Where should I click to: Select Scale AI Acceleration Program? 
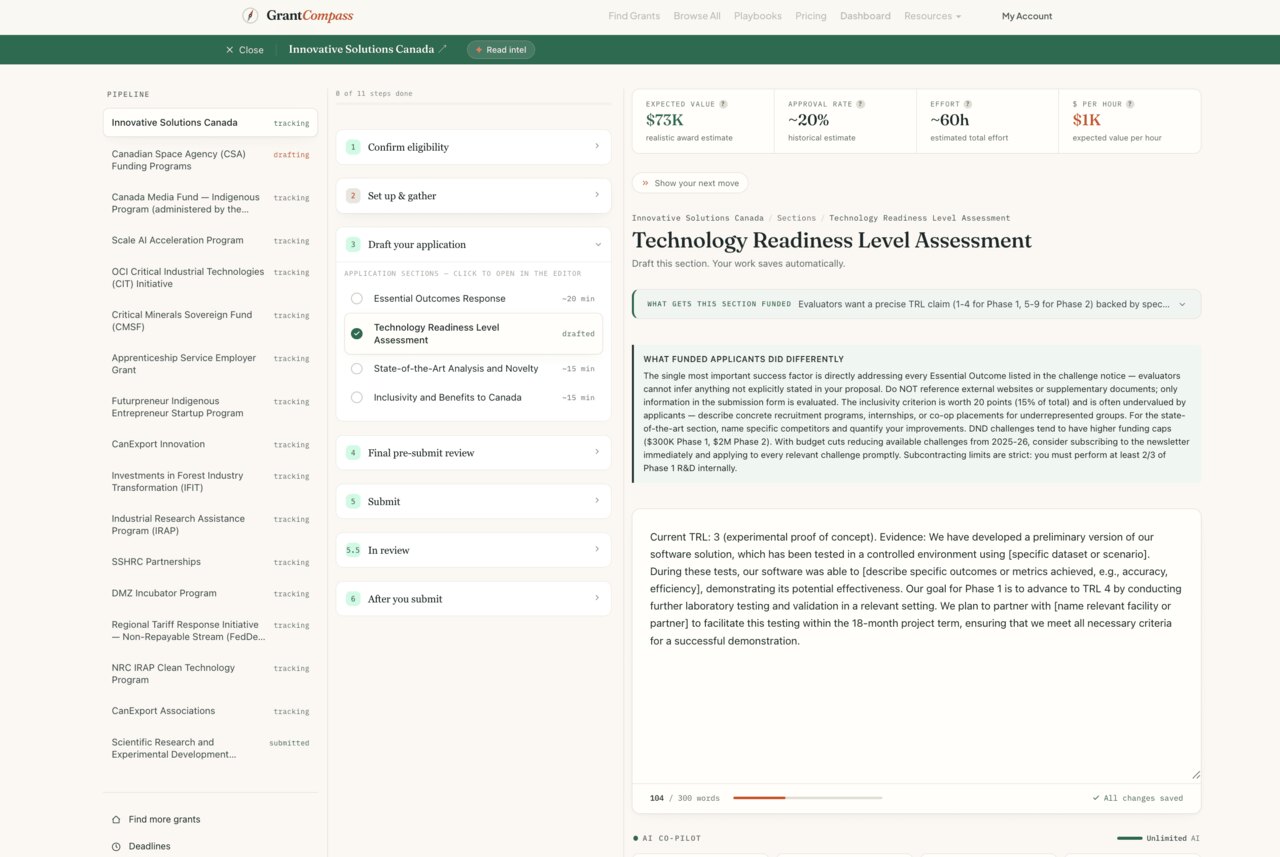(x=210, y=240)
